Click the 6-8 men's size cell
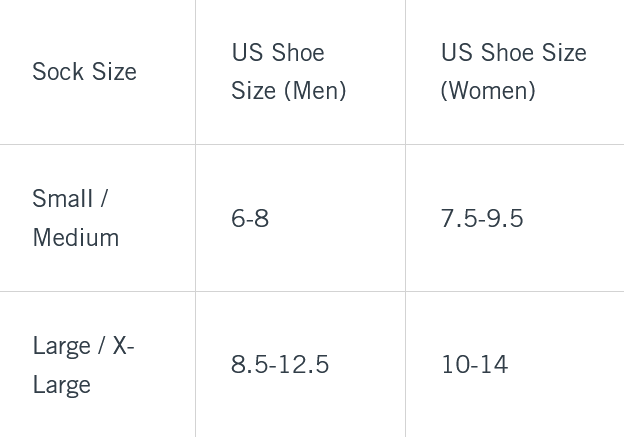Viewport: 624px width, 437px height. tap(250, 218)
